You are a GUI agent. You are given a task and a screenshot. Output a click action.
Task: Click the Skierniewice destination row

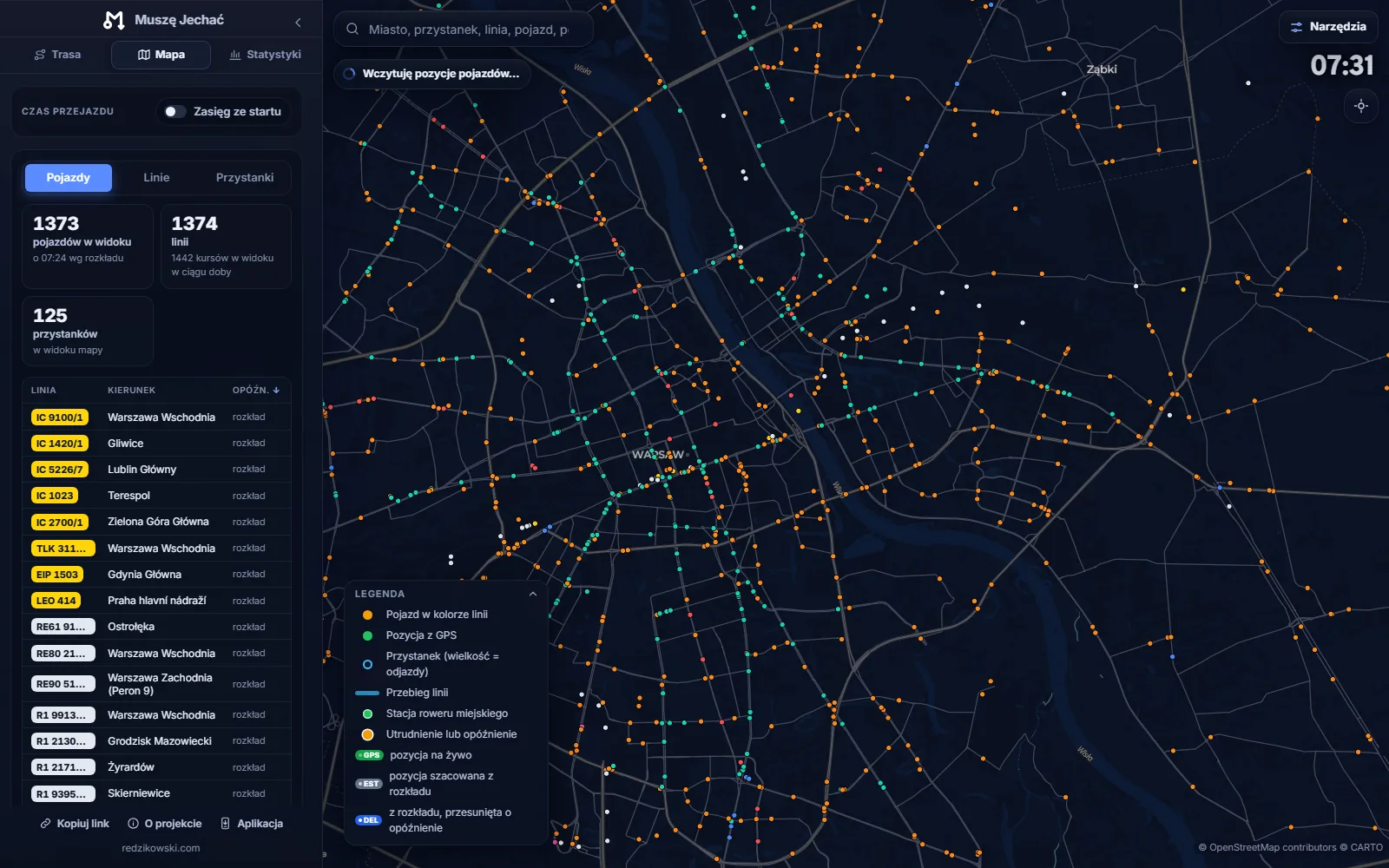156,793
